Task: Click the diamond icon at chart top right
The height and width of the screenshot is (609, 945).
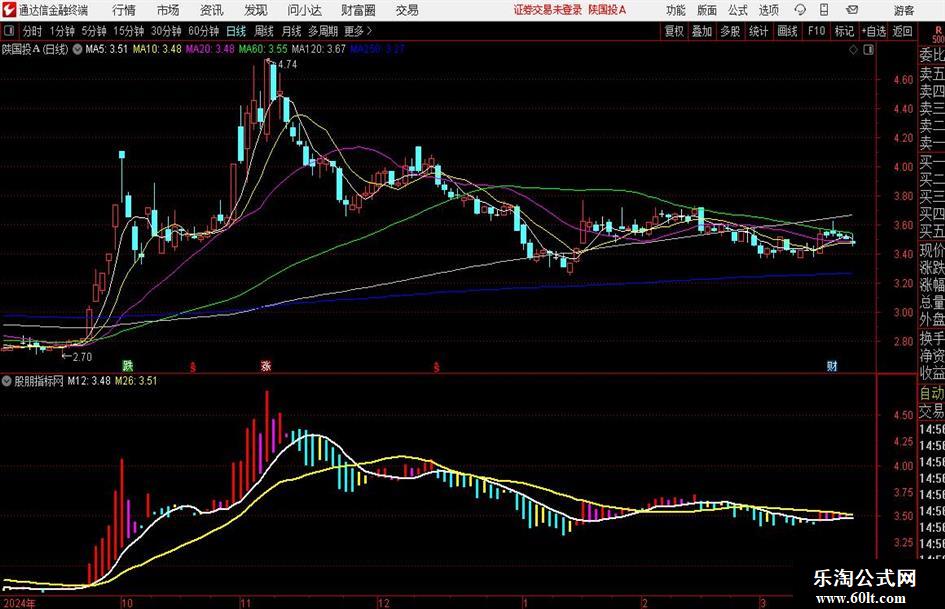Action: [853, 50]
